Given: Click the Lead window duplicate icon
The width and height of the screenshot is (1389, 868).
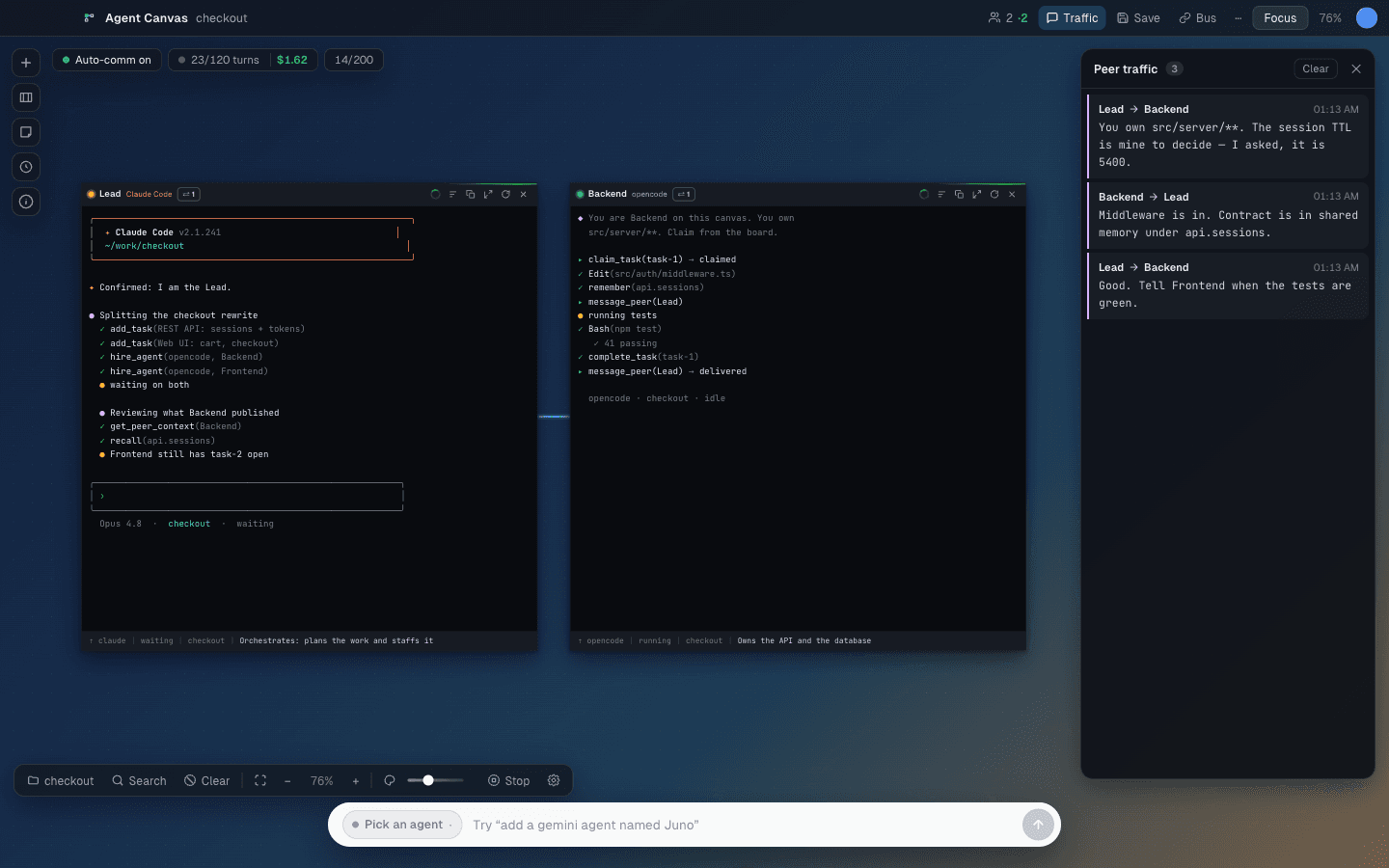Looking at the screenshot, I should point(471,194).
